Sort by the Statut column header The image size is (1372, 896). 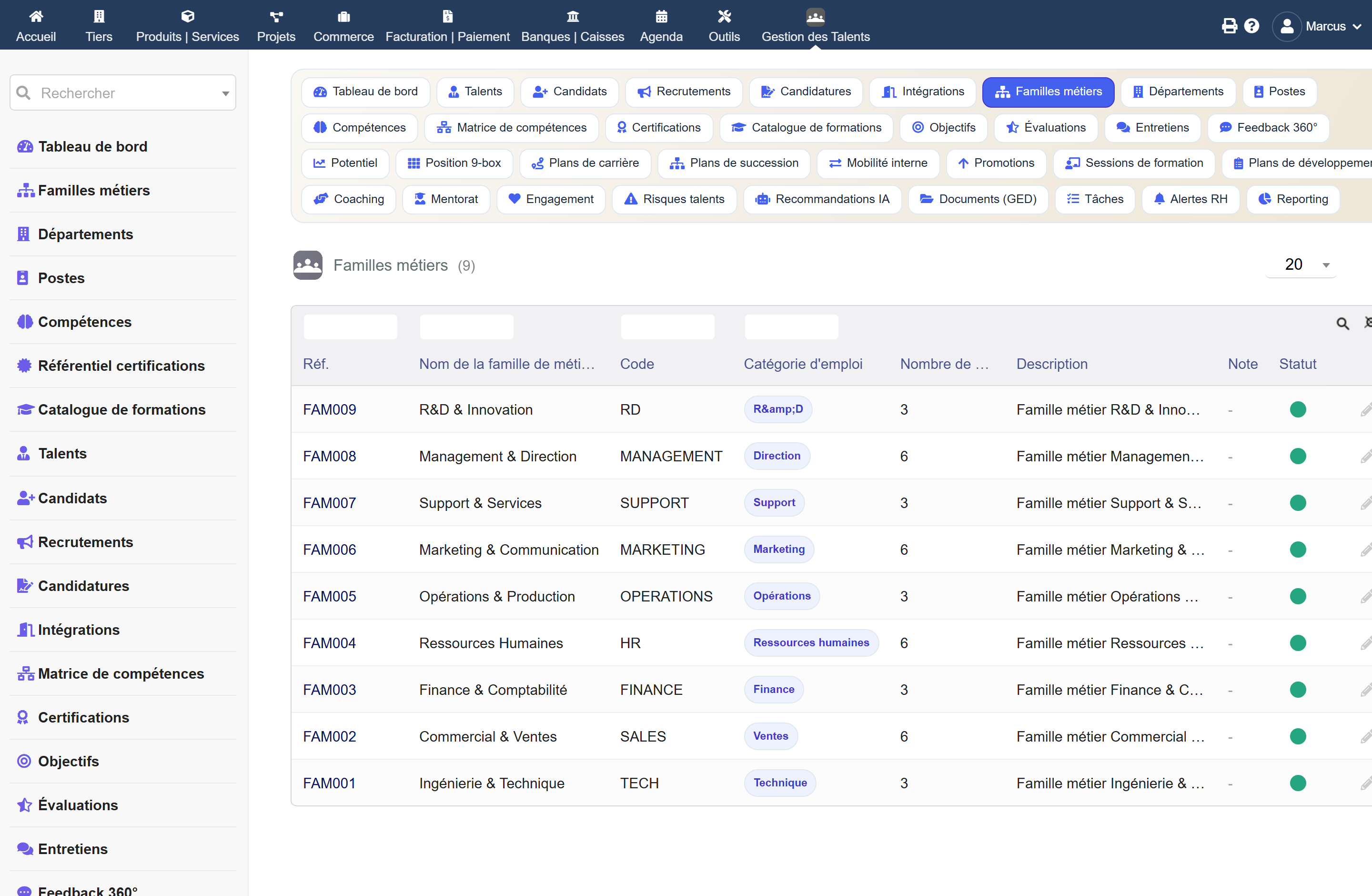[x=1298, y=365]
